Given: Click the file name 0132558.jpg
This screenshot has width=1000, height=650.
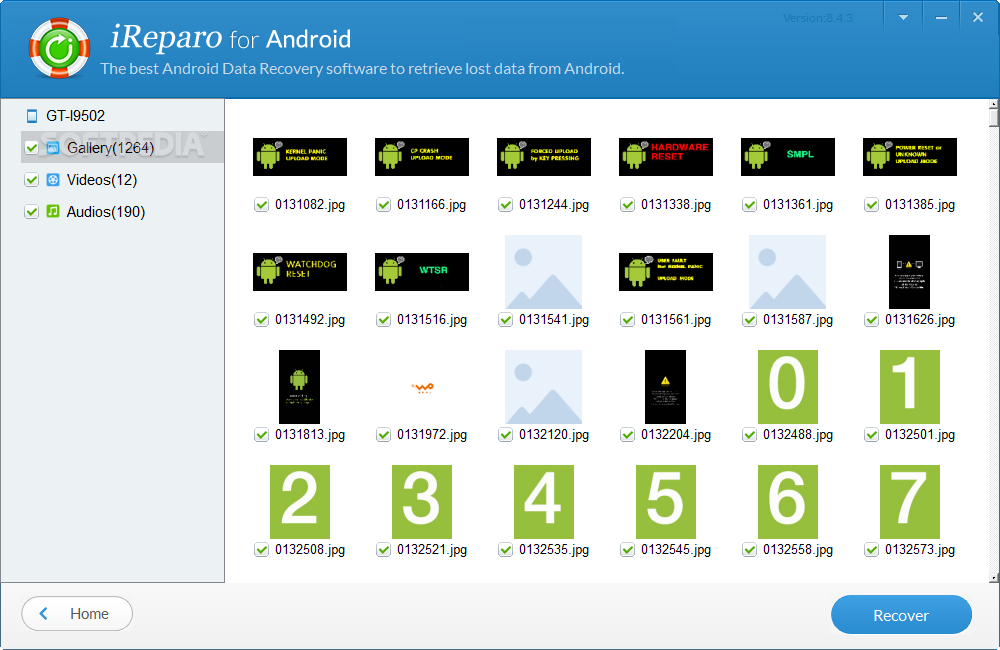Looking at the screenshot, I should pyautogui.click(x=798, y=549).
